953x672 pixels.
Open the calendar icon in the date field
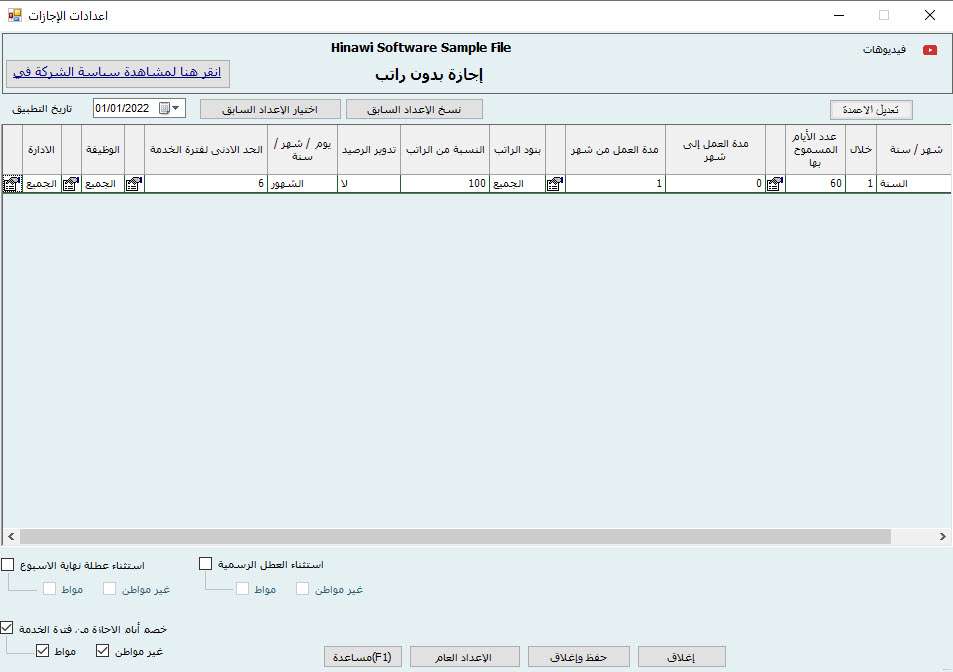point(164,108)
